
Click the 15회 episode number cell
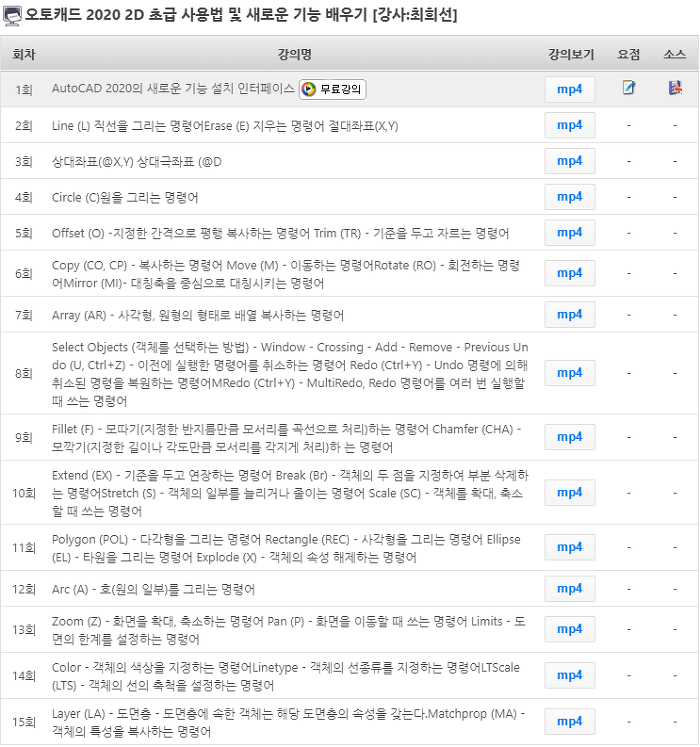24,722
